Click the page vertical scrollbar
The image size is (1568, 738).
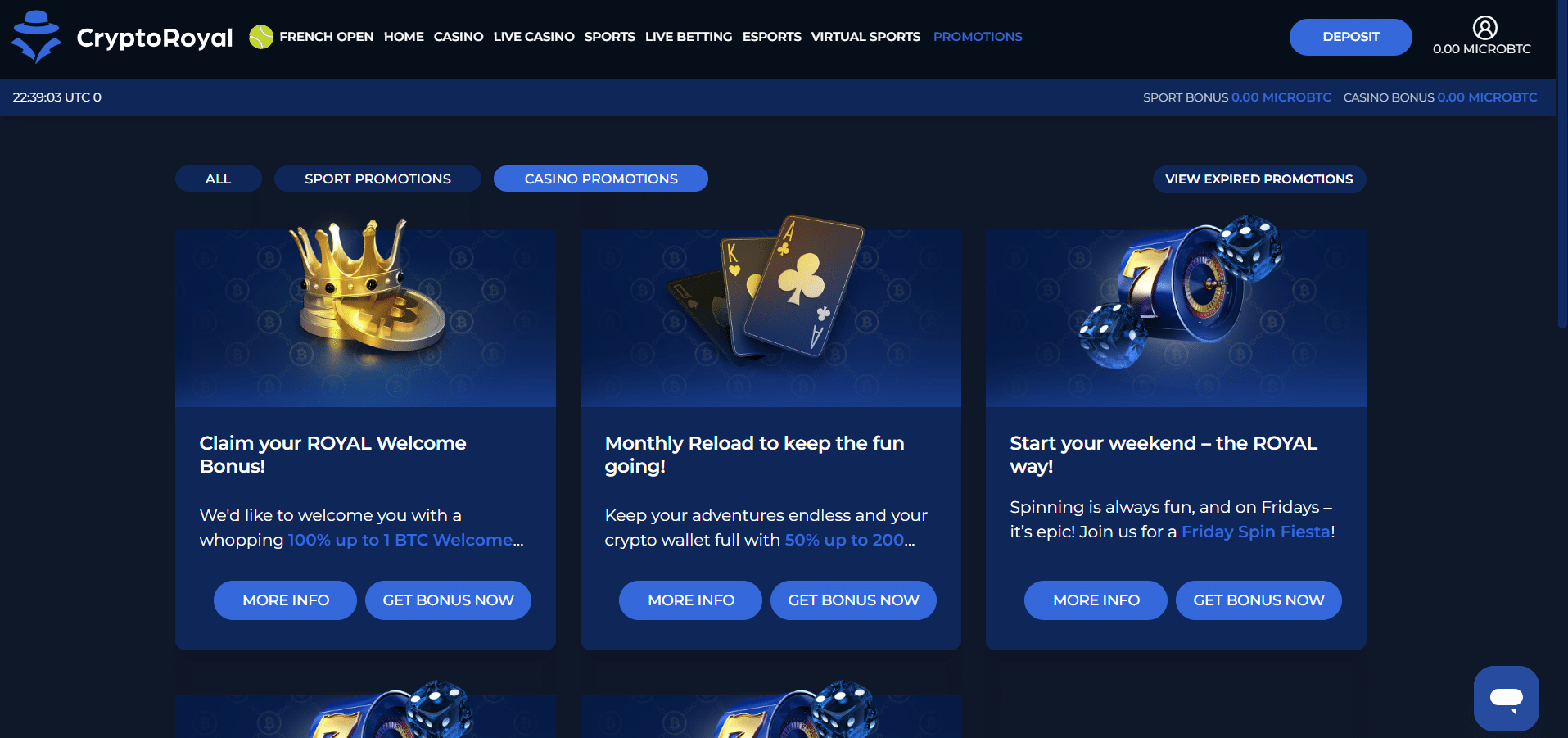click(1561, 164)
